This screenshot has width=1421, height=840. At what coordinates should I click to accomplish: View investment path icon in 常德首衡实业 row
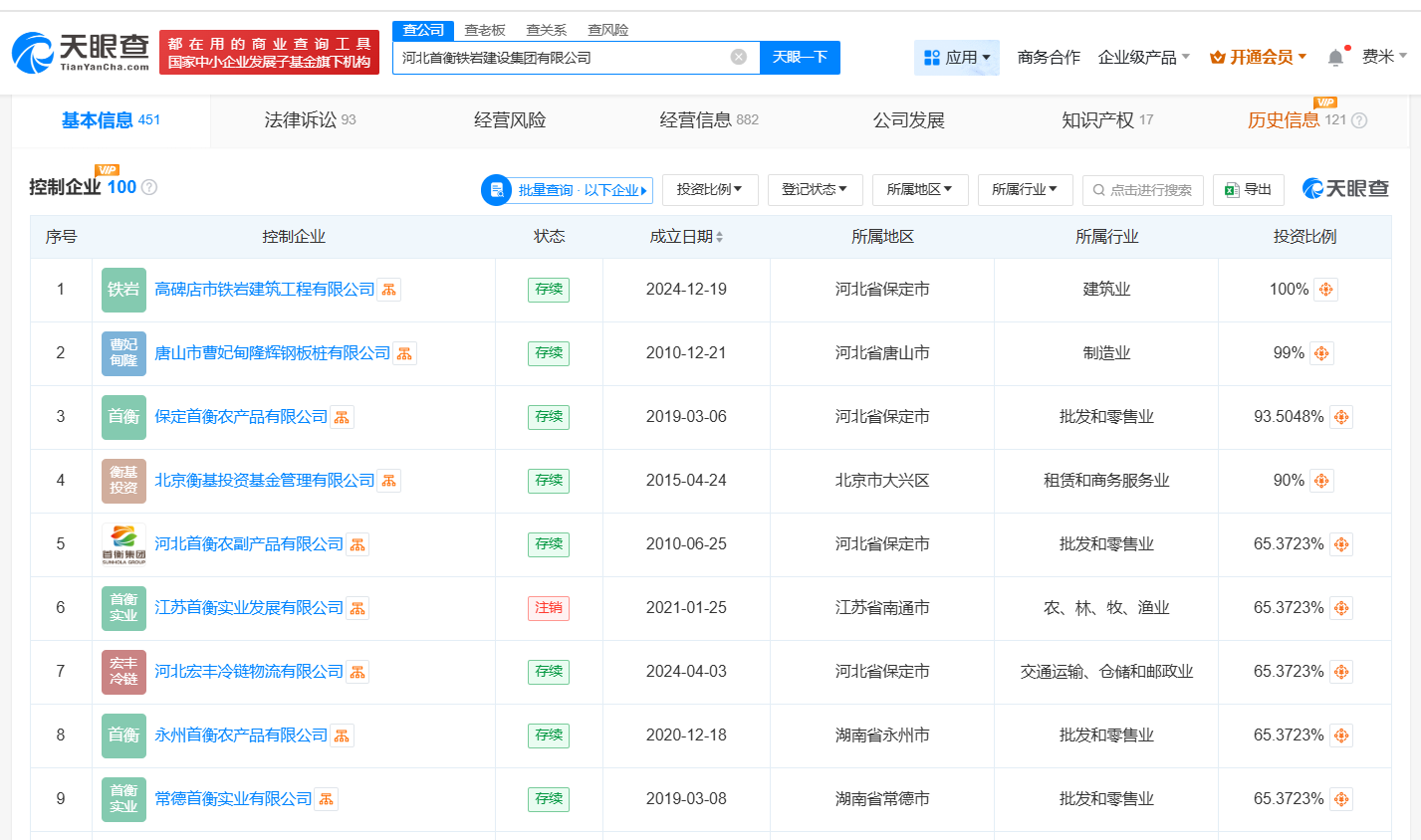1341,799
